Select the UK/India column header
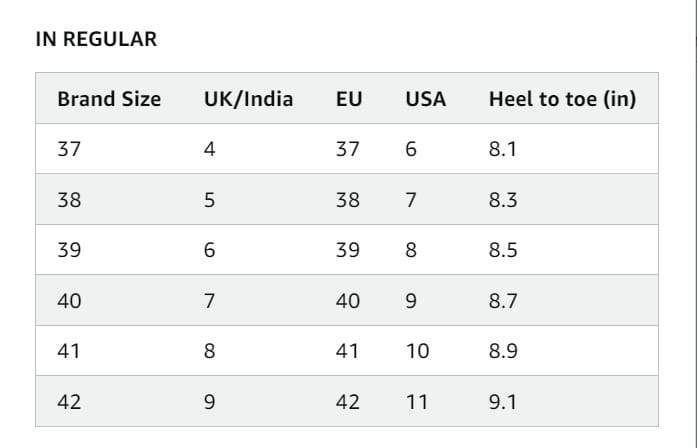 pos(248,99)
